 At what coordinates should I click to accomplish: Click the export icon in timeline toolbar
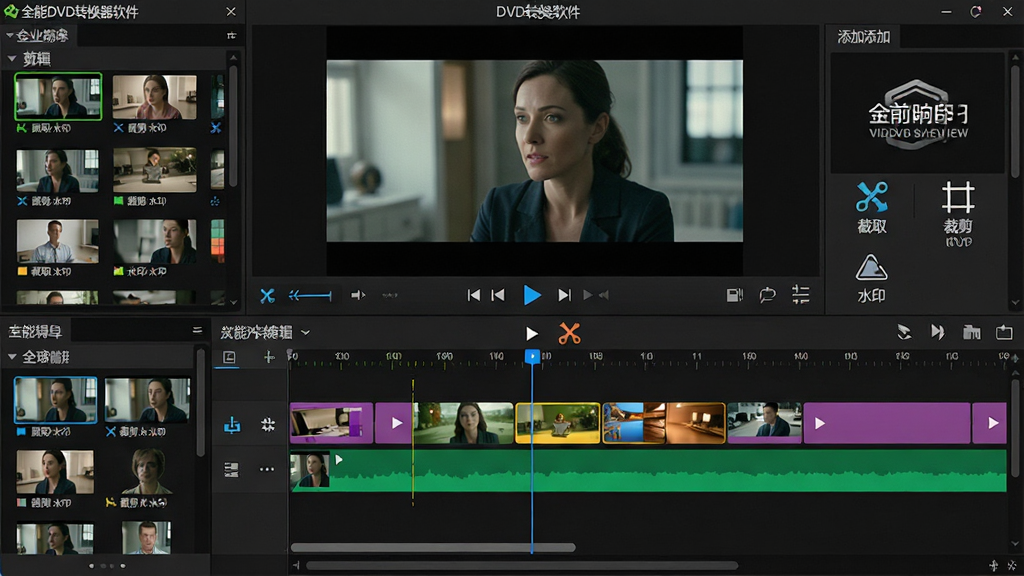(x=1004, y=332)
